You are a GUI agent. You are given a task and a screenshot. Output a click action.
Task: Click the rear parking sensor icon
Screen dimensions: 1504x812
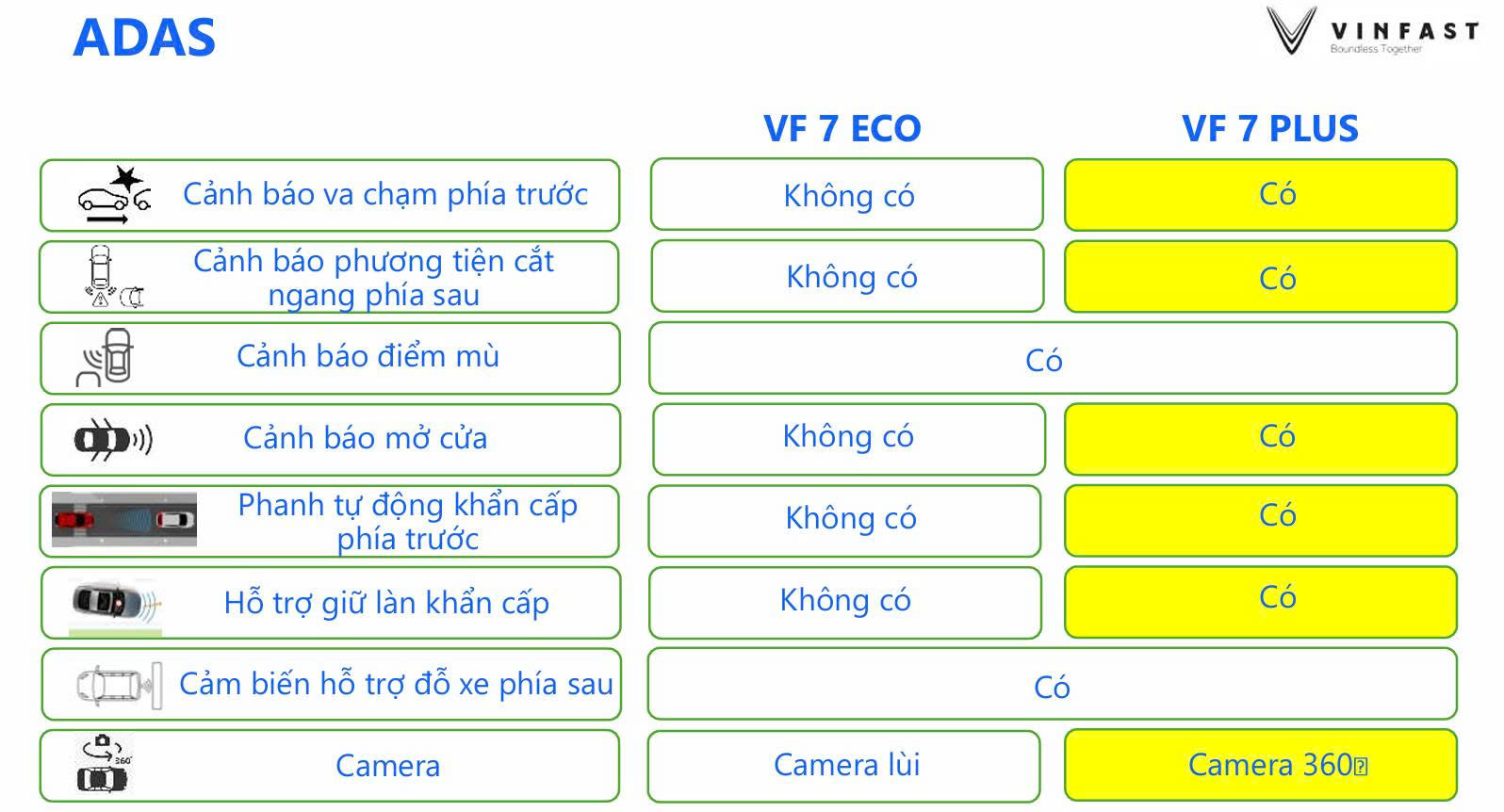(118, 685)
